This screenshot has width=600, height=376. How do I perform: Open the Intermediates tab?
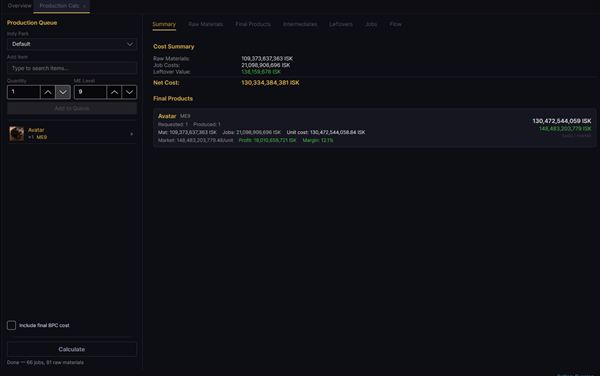[x=300, y=24]
